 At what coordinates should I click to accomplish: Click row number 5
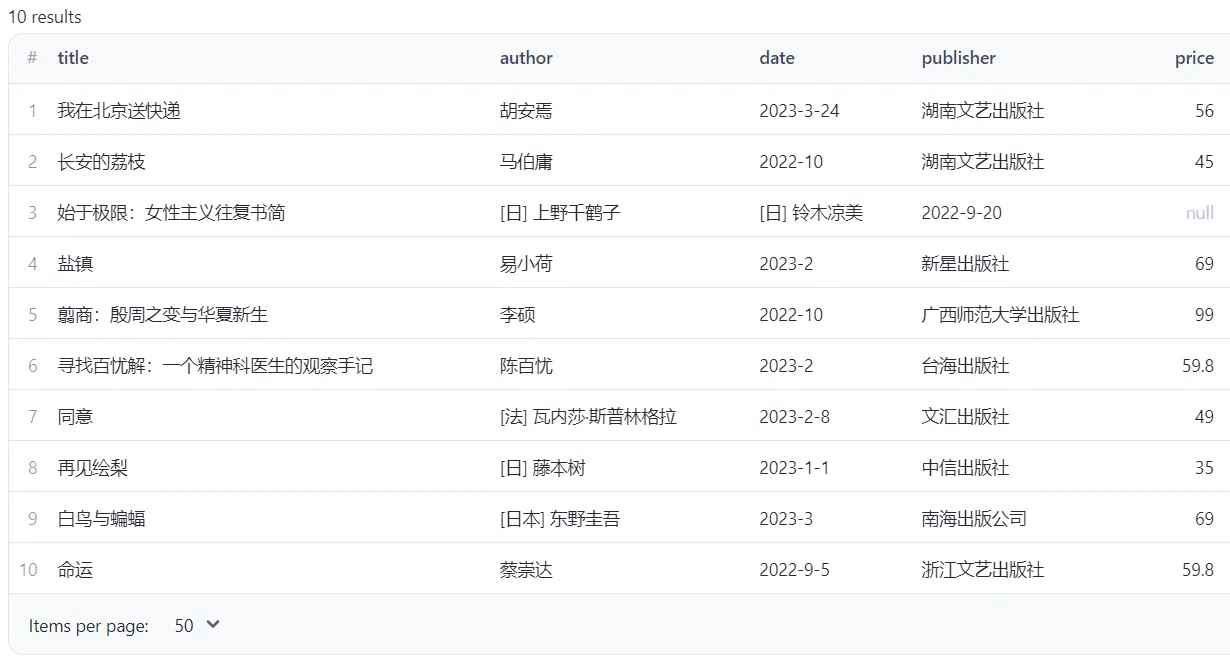[x=33, y=314]
